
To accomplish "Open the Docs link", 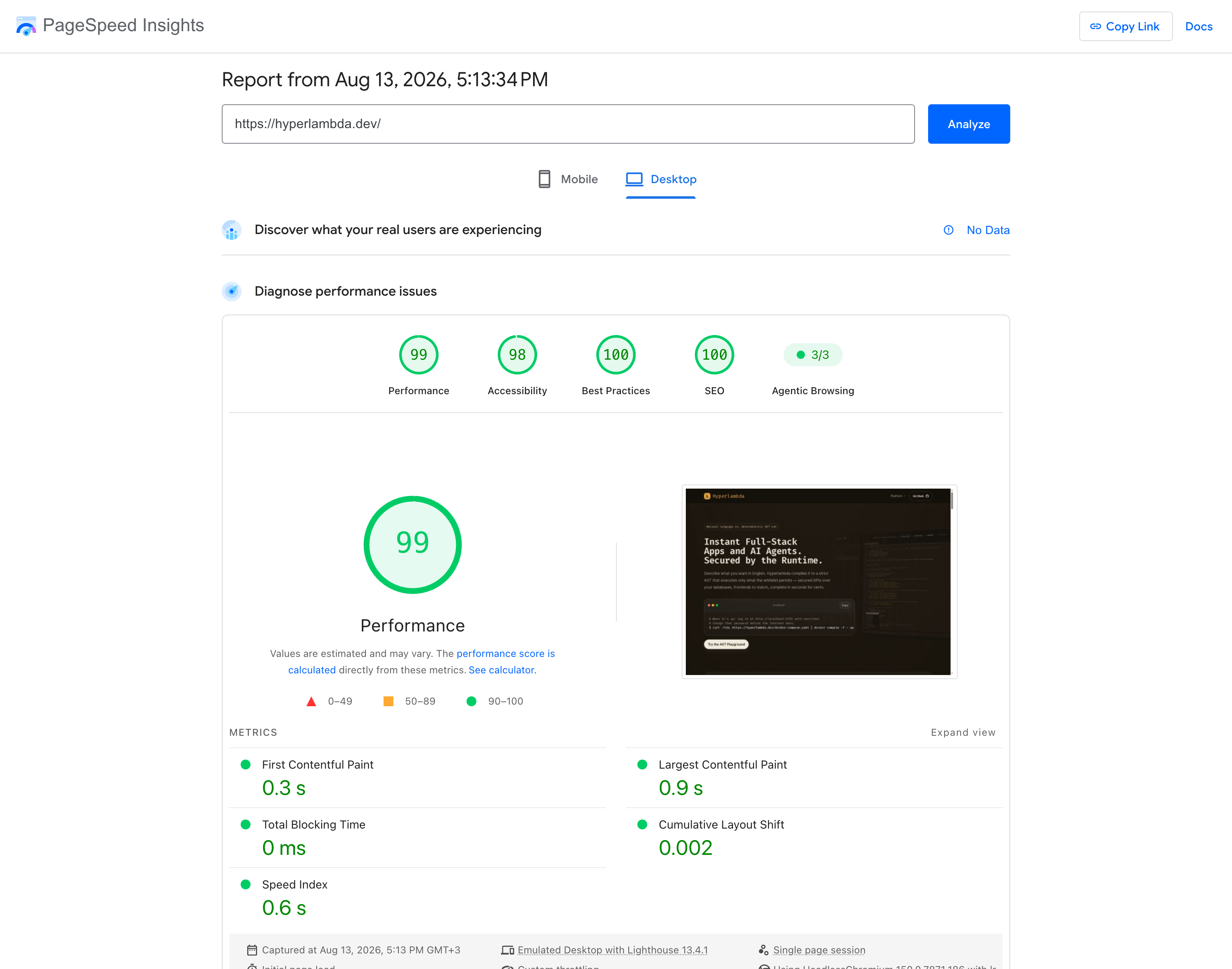I will pyautogui.click(x=1198, y=26).
